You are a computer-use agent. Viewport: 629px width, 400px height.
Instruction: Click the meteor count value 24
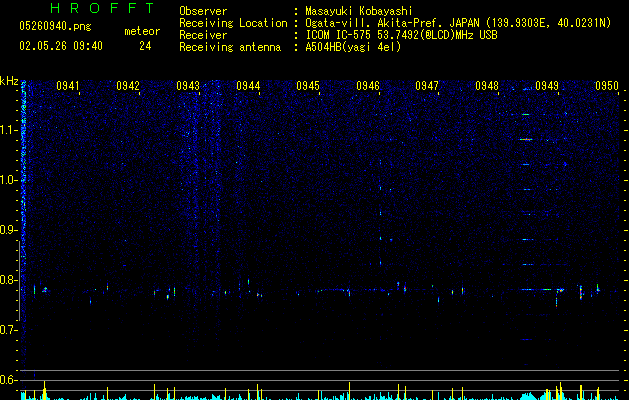[145, 46]
